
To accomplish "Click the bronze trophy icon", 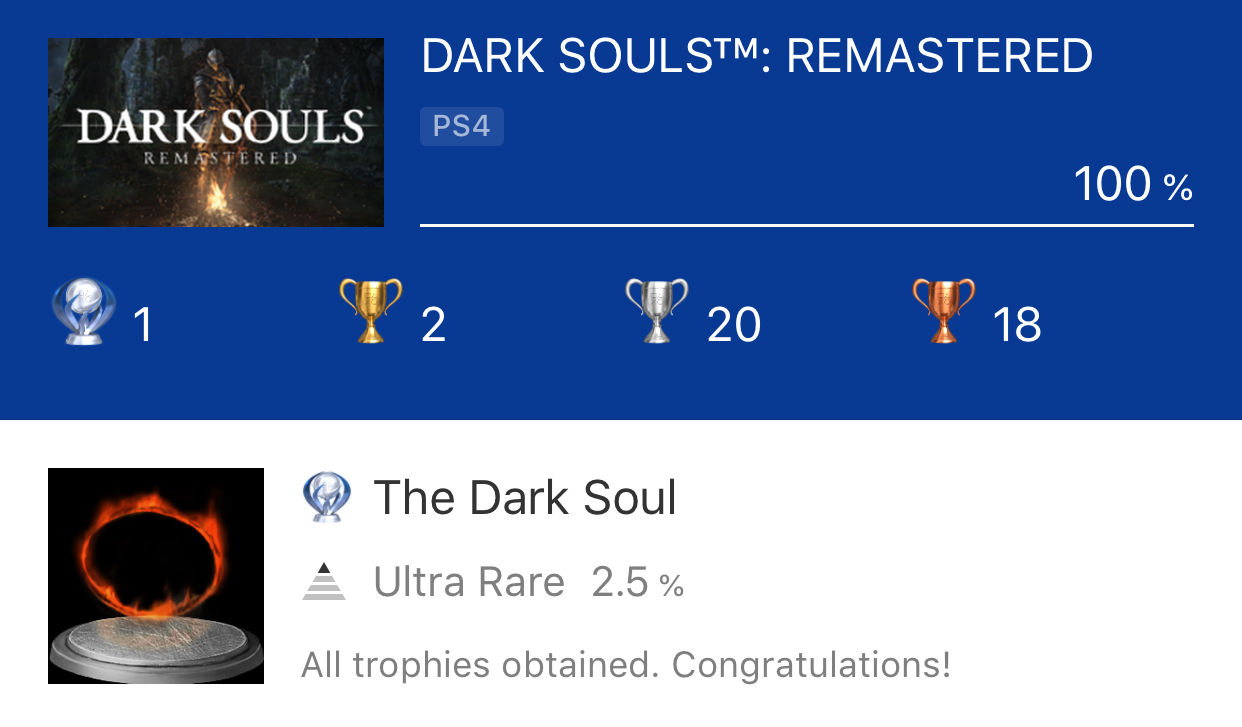I will click(943, 312).
